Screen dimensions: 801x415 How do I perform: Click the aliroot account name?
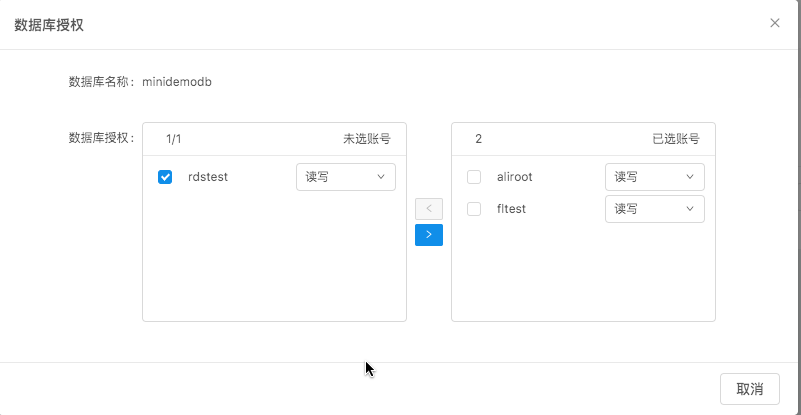pyautogui.click(x=514, y=177)
